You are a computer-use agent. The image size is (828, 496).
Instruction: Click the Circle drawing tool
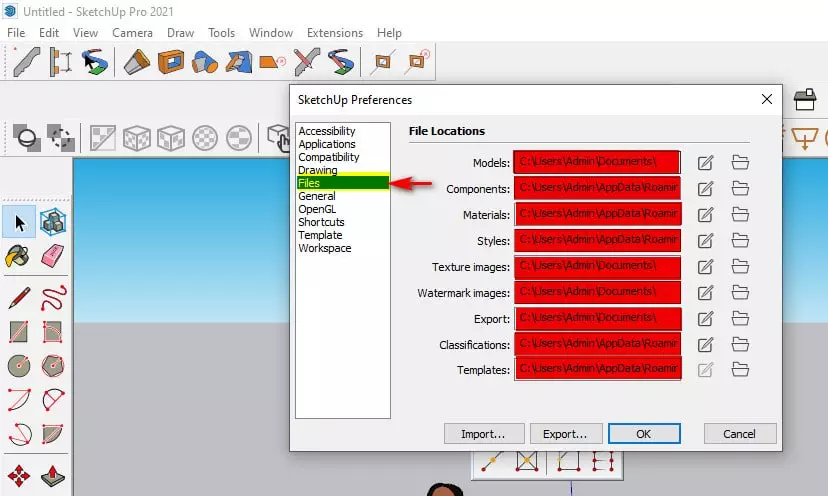point(19,365)
